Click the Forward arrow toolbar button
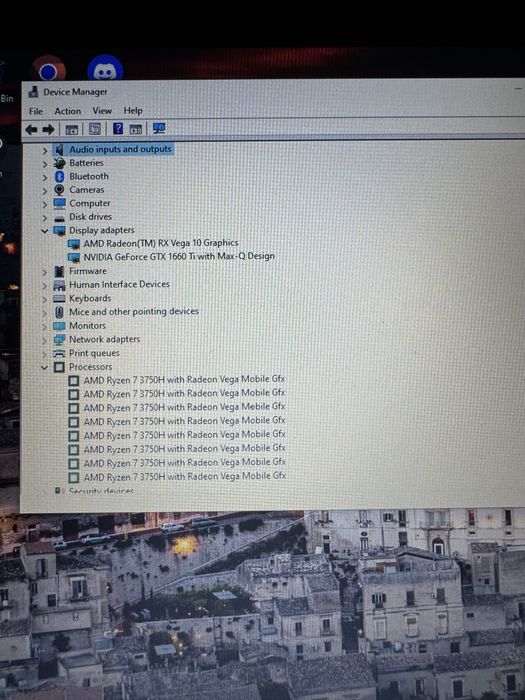 click(x=48, y=129)
